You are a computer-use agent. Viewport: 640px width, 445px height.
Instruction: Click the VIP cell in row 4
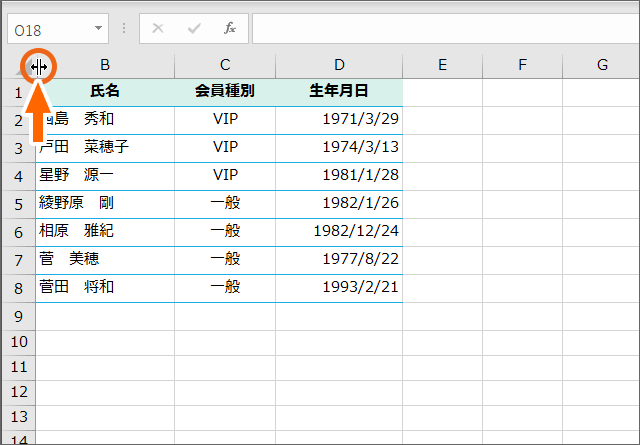click(x=225, y=176)
